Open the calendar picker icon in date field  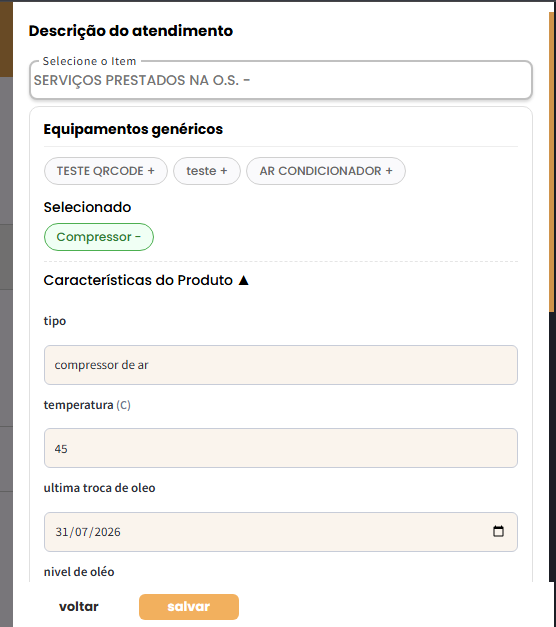[498, 531]
